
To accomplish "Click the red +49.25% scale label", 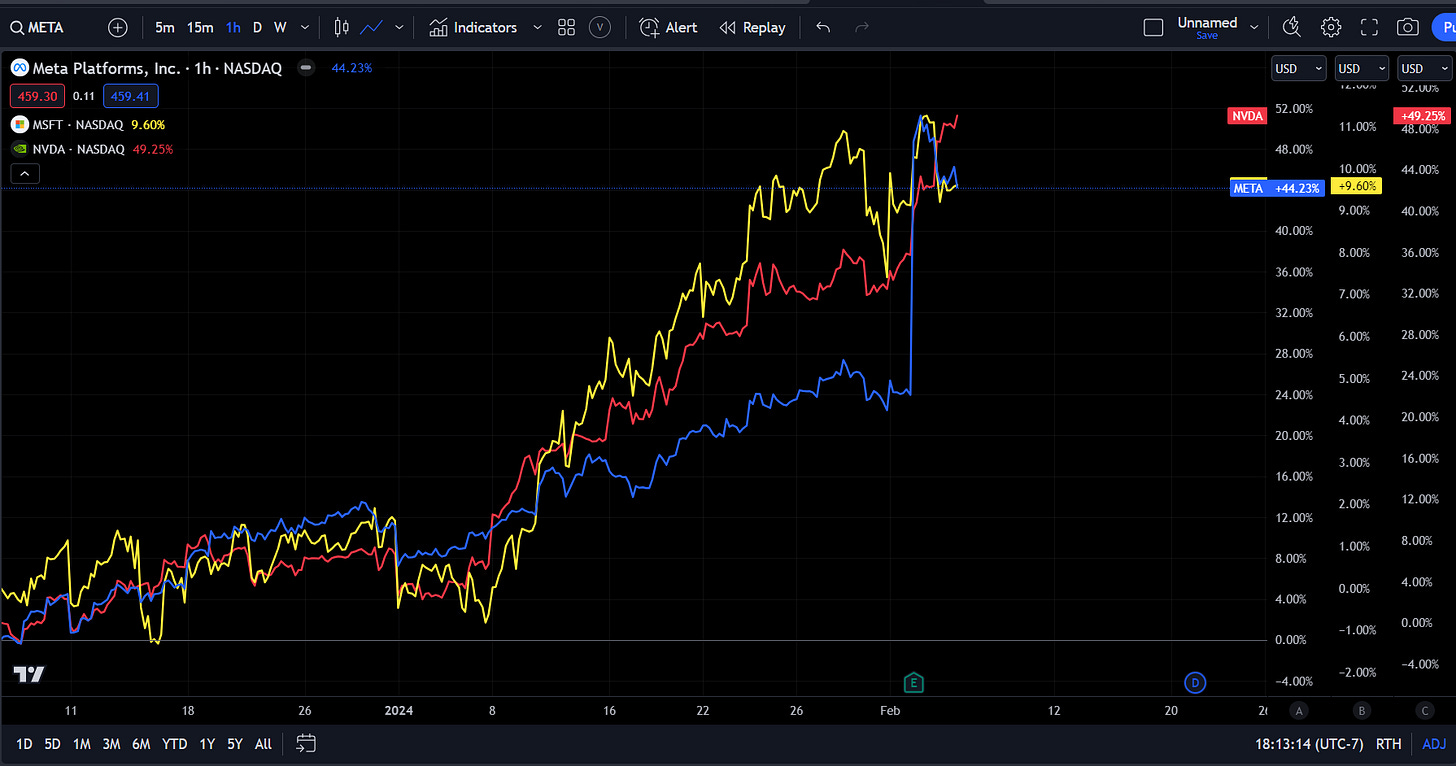I will click(x=1424, y=115).
